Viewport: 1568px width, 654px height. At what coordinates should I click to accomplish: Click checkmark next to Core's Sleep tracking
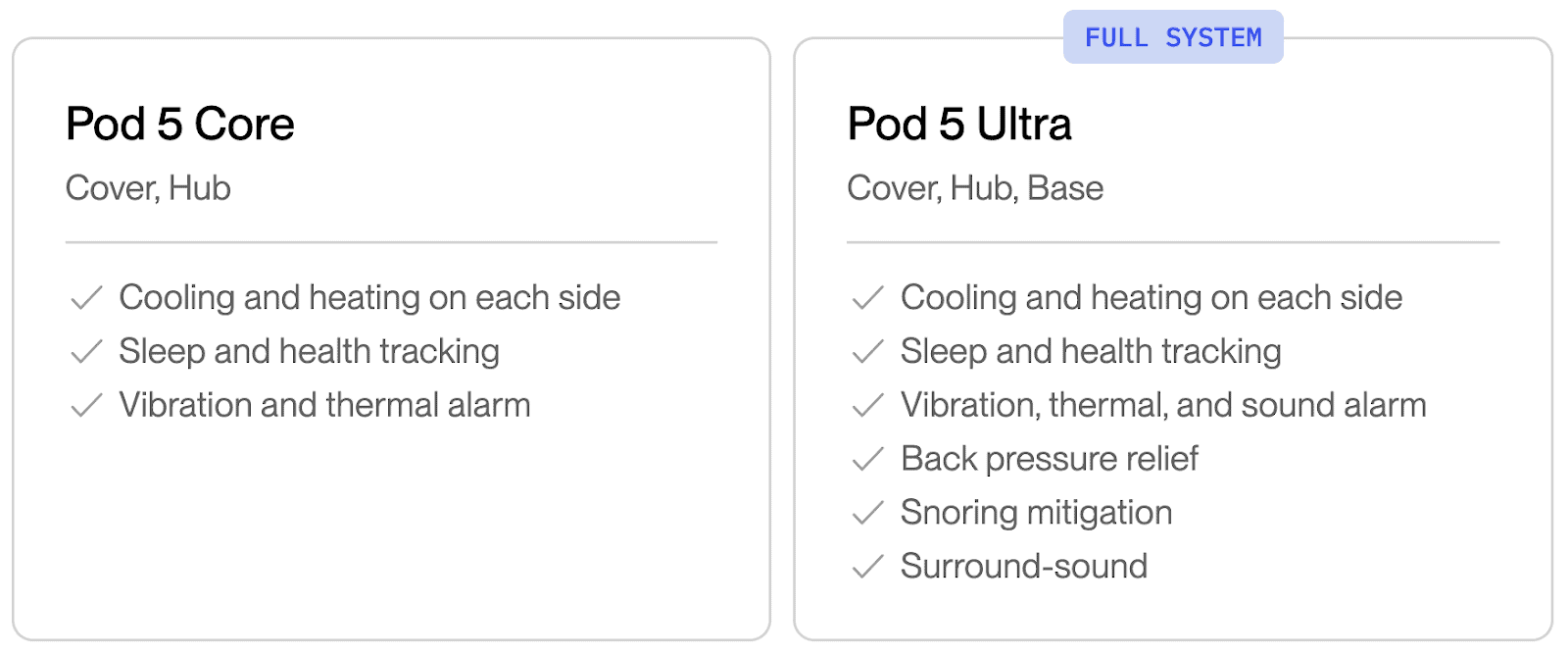(x=87, y=352)
